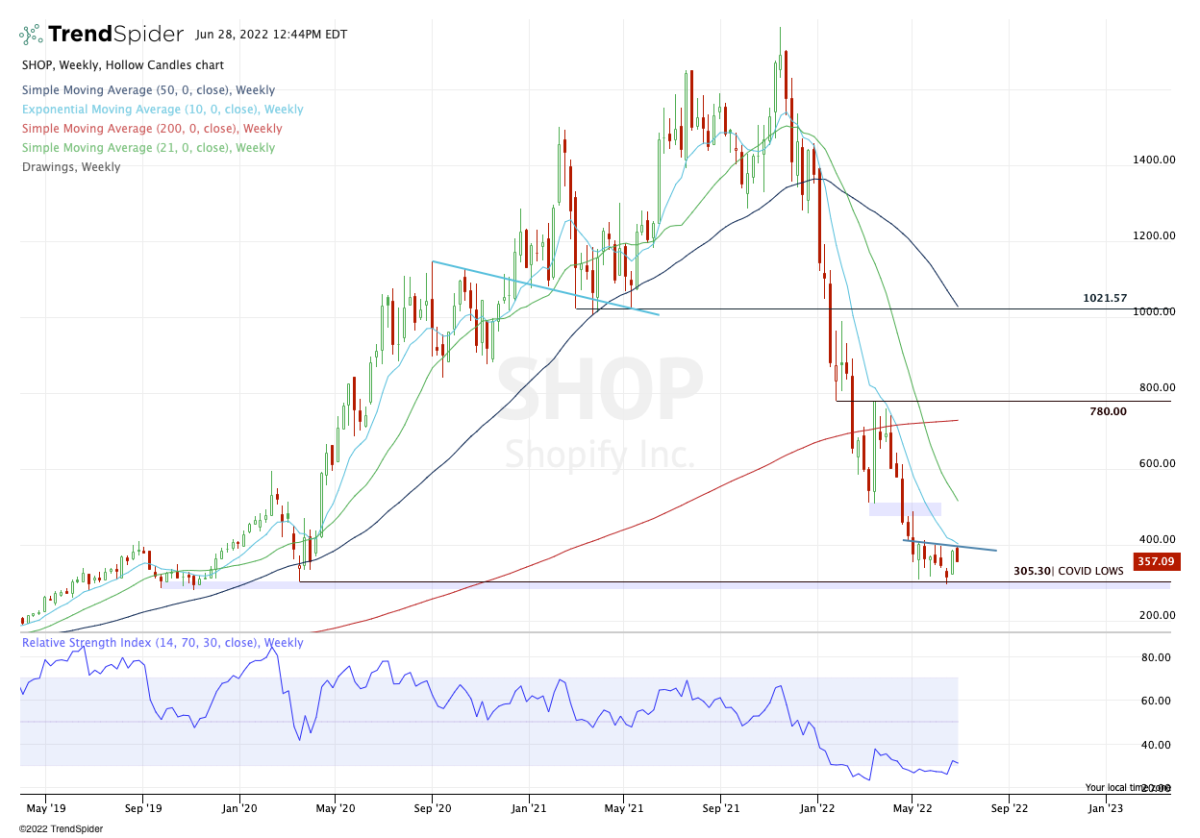Click the 1000.00 price axis label

pos(1154,312)
